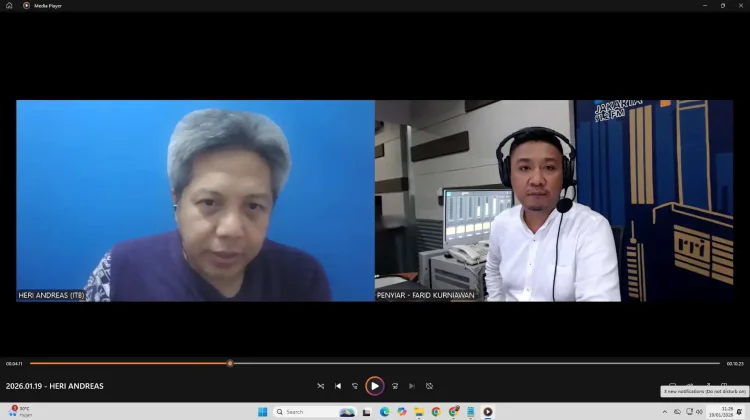
Task: Open Microsoft Edge from the taskbar
Action: pyautogui.click(x=384, y=411)
